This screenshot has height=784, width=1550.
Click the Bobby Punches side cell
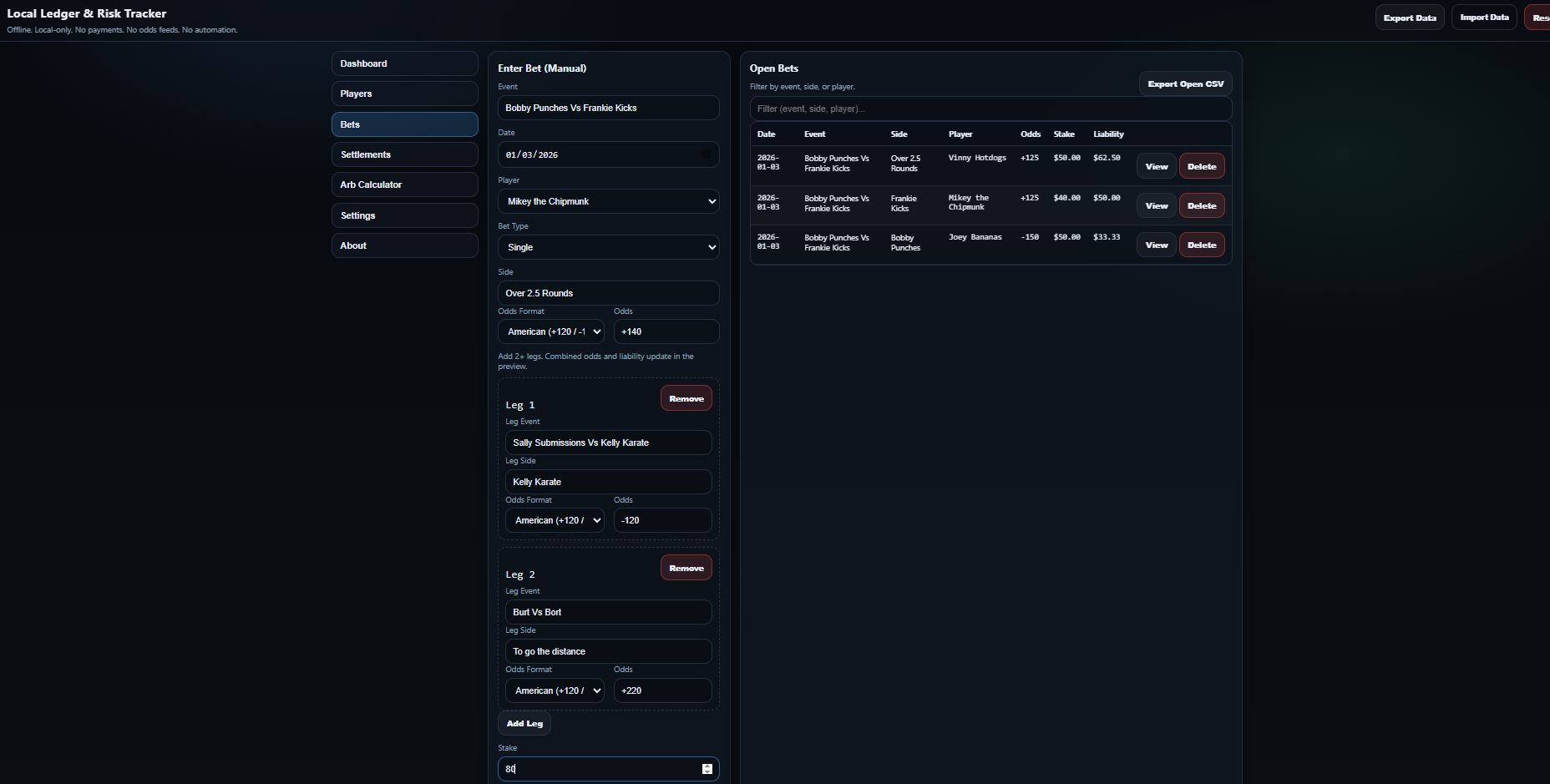(x=905, y=242)
